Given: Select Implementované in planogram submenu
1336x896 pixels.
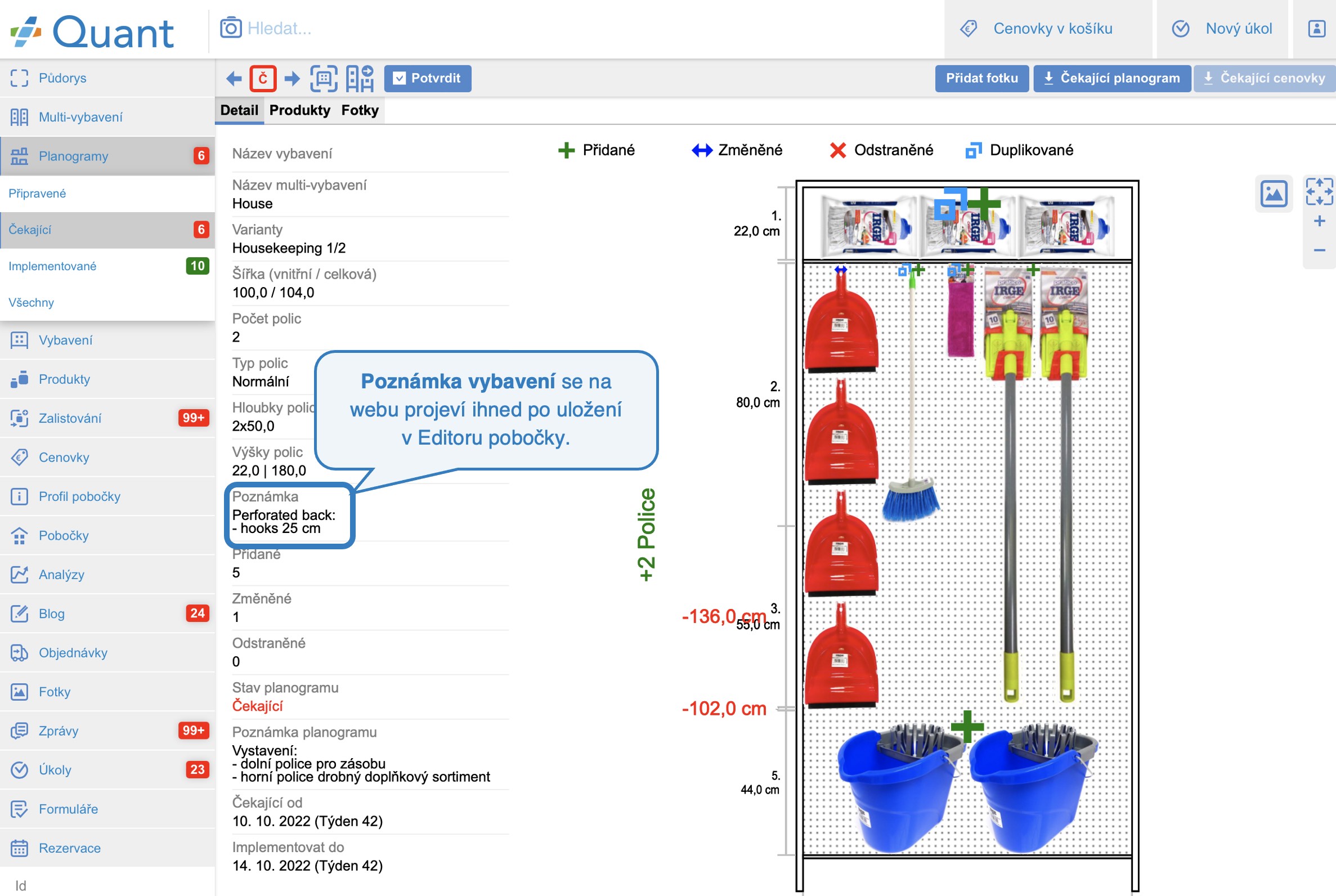Looking at the screenshot, I should coord(52,266).
